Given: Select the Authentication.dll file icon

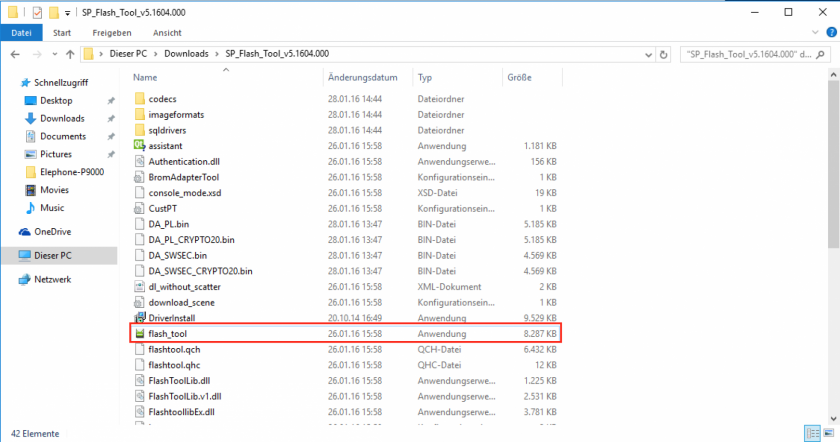Looking at the screenshot, I should pos(139,161).
